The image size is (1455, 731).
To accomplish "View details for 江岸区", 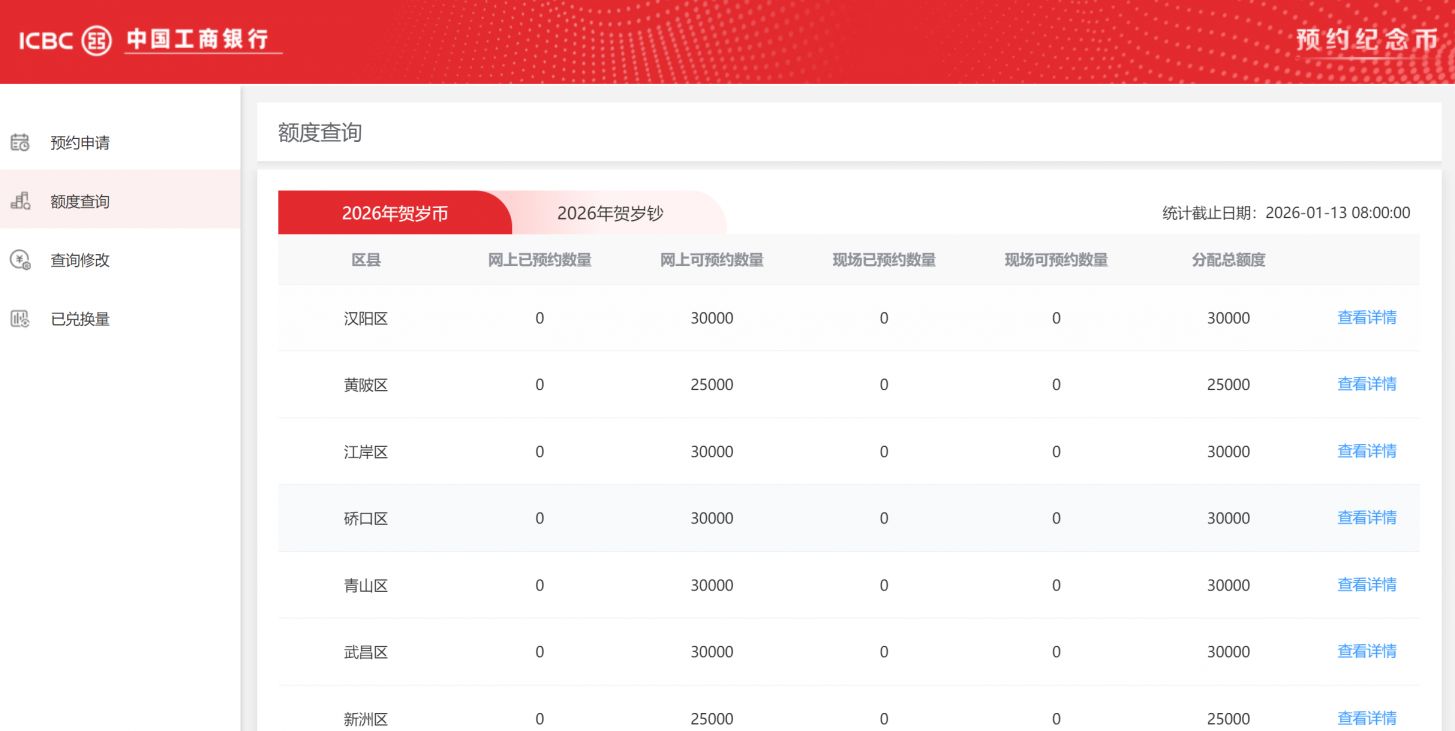I will [1367, 451].
